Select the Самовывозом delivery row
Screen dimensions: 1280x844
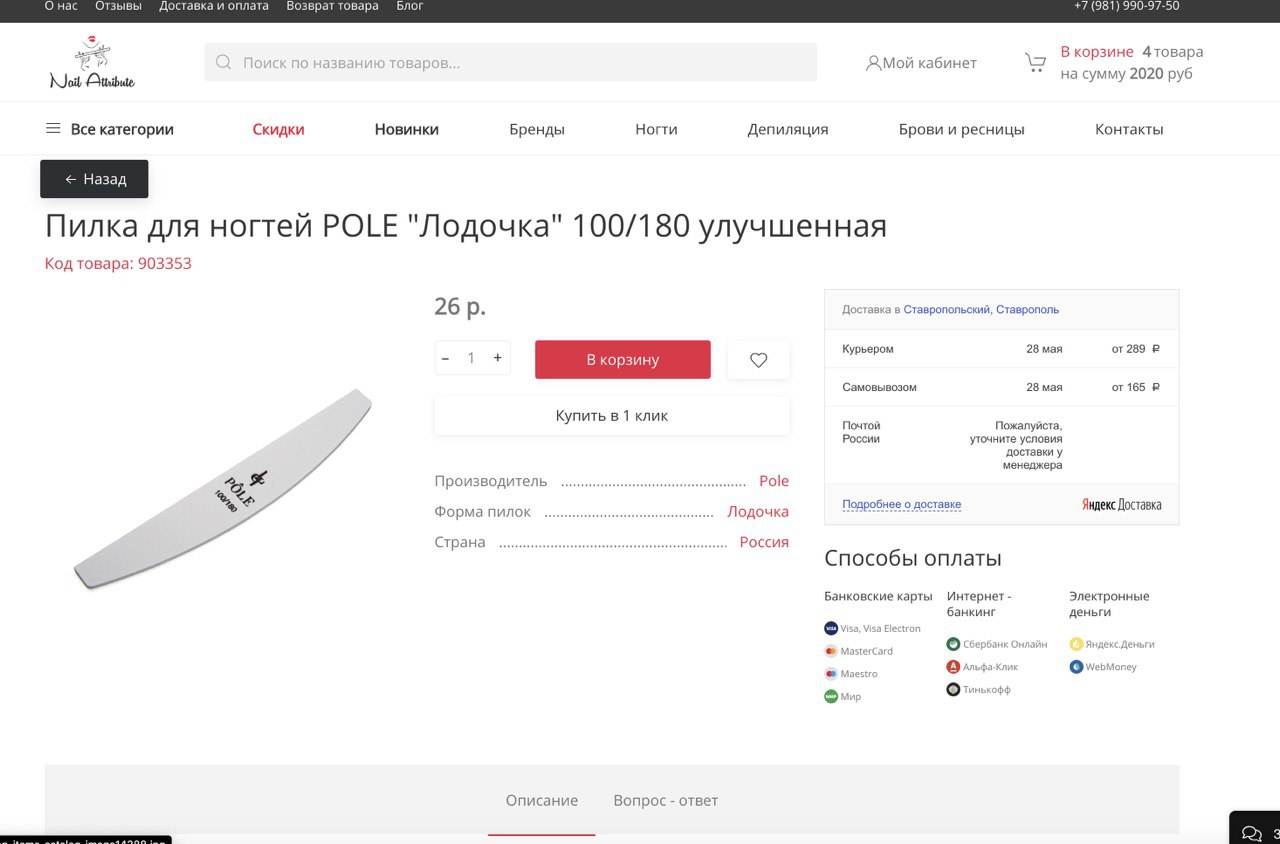coord(1001,387)
